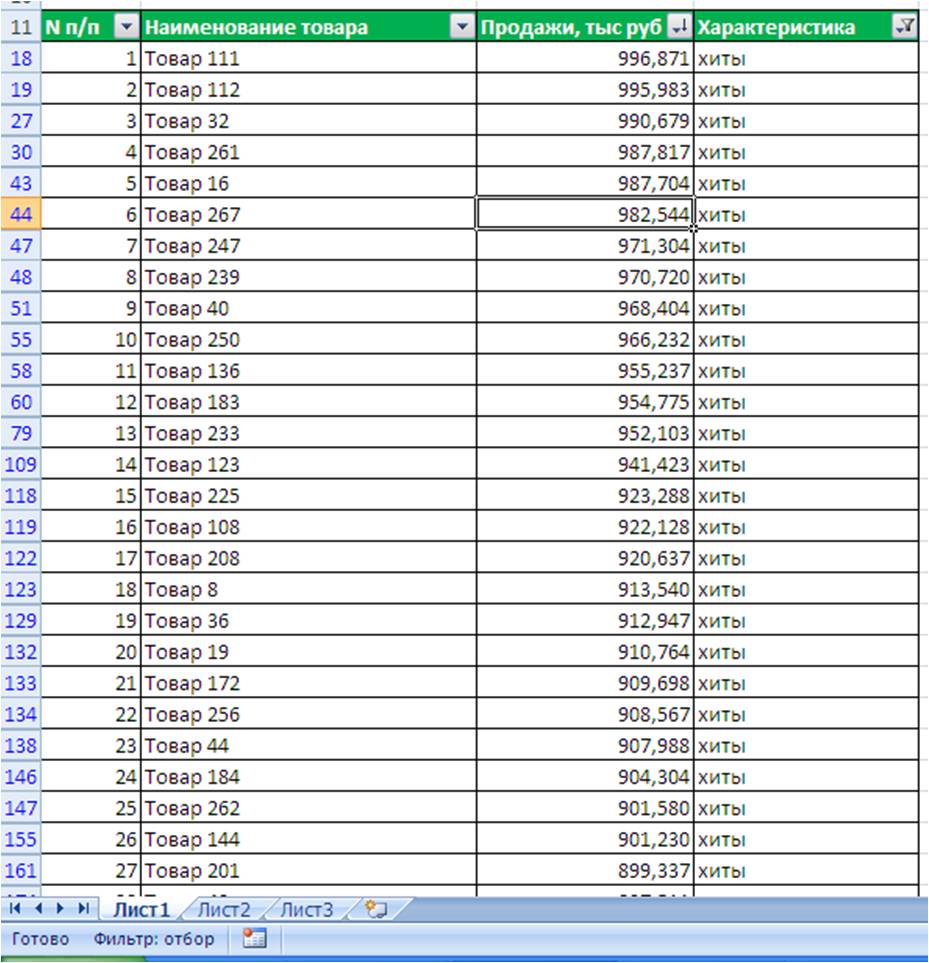Select the cell with Товар 172

(309, 683)
